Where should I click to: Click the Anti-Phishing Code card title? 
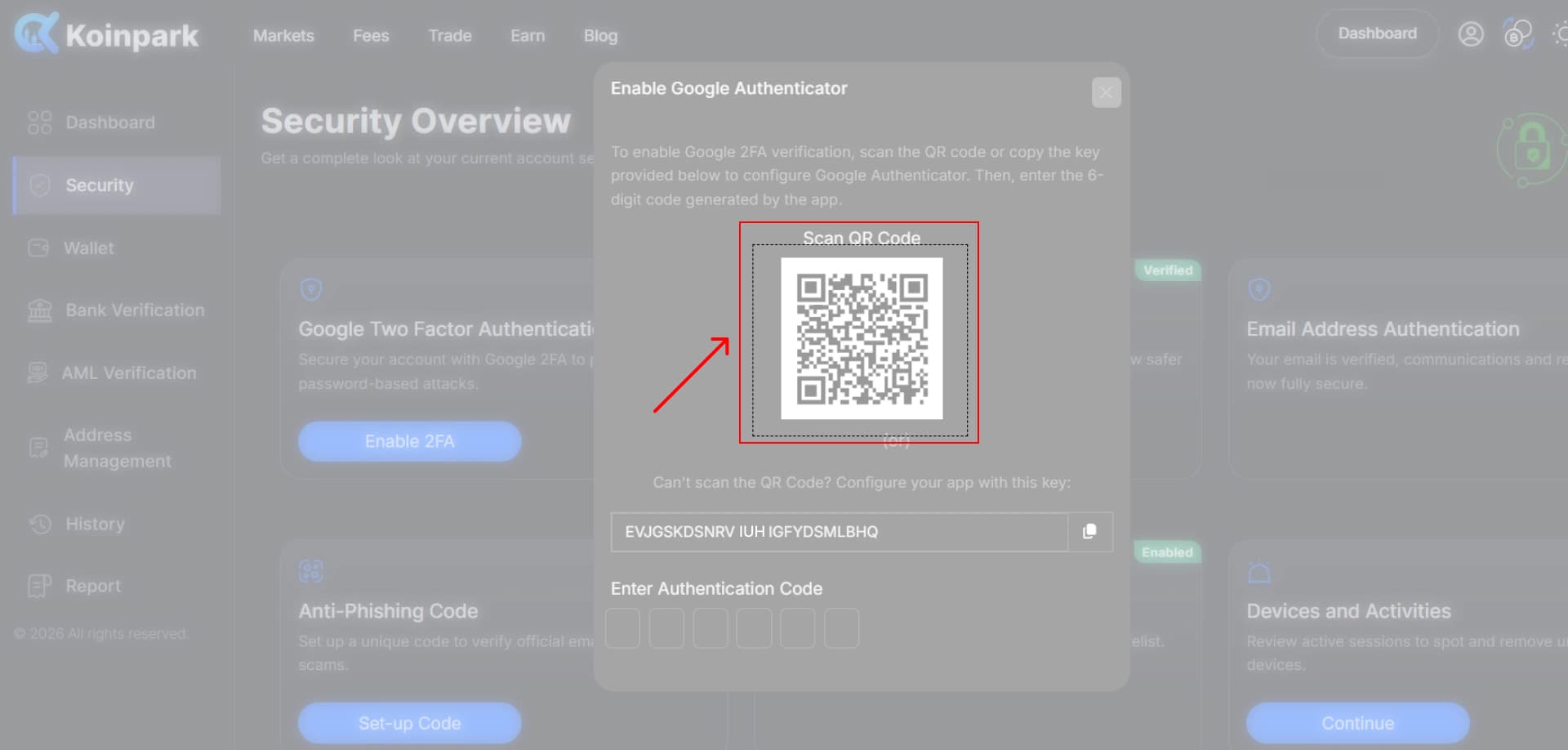tap(388, 611)
